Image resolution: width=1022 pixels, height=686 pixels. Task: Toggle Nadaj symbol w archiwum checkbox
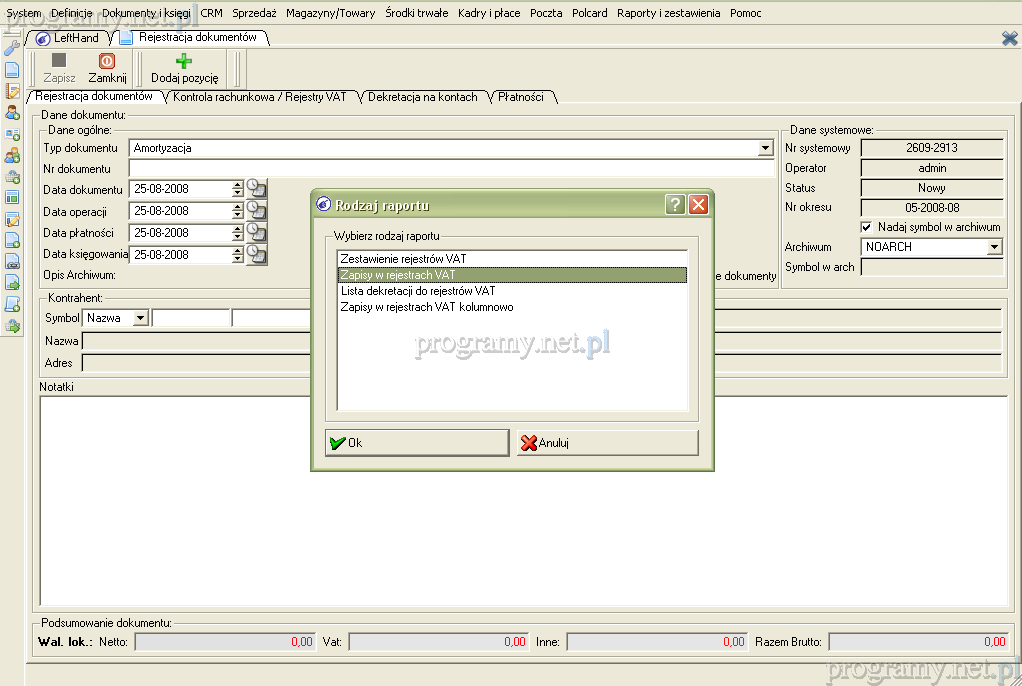tap(867, 227)
